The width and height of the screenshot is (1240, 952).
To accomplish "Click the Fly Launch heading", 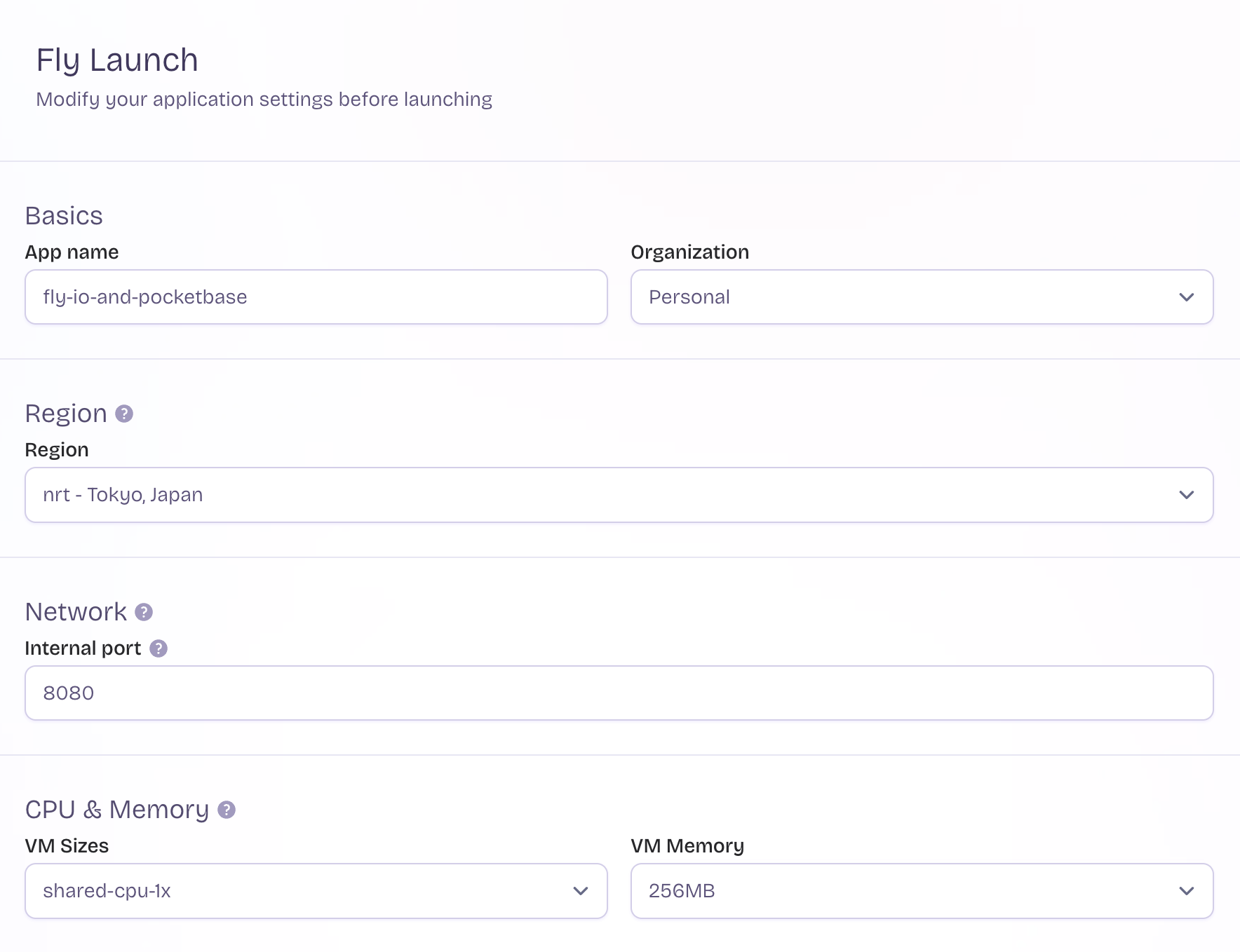I will 117,60.
